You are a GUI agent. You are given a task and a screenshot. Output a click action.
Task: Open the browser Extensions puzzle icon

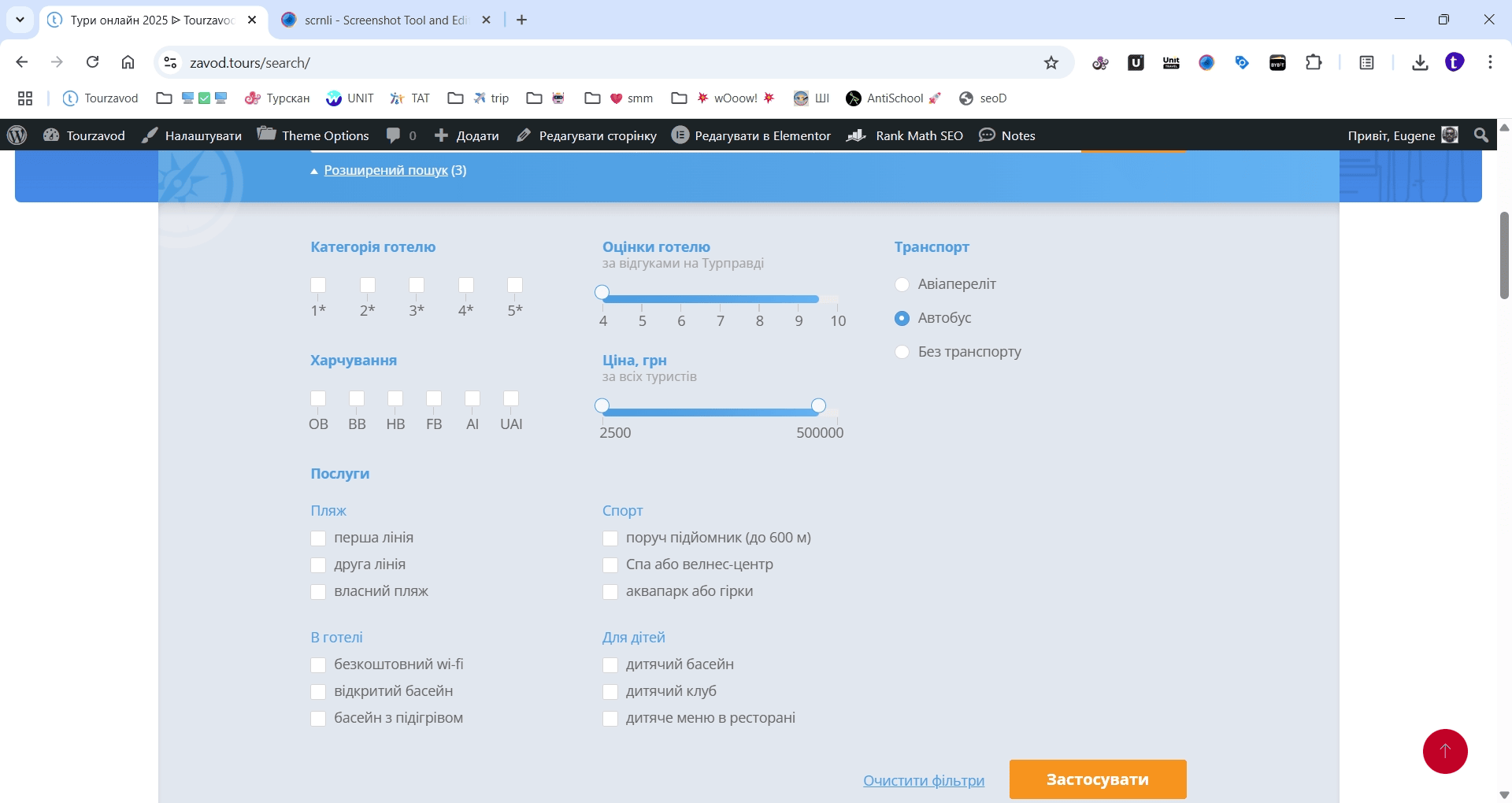1313,63
